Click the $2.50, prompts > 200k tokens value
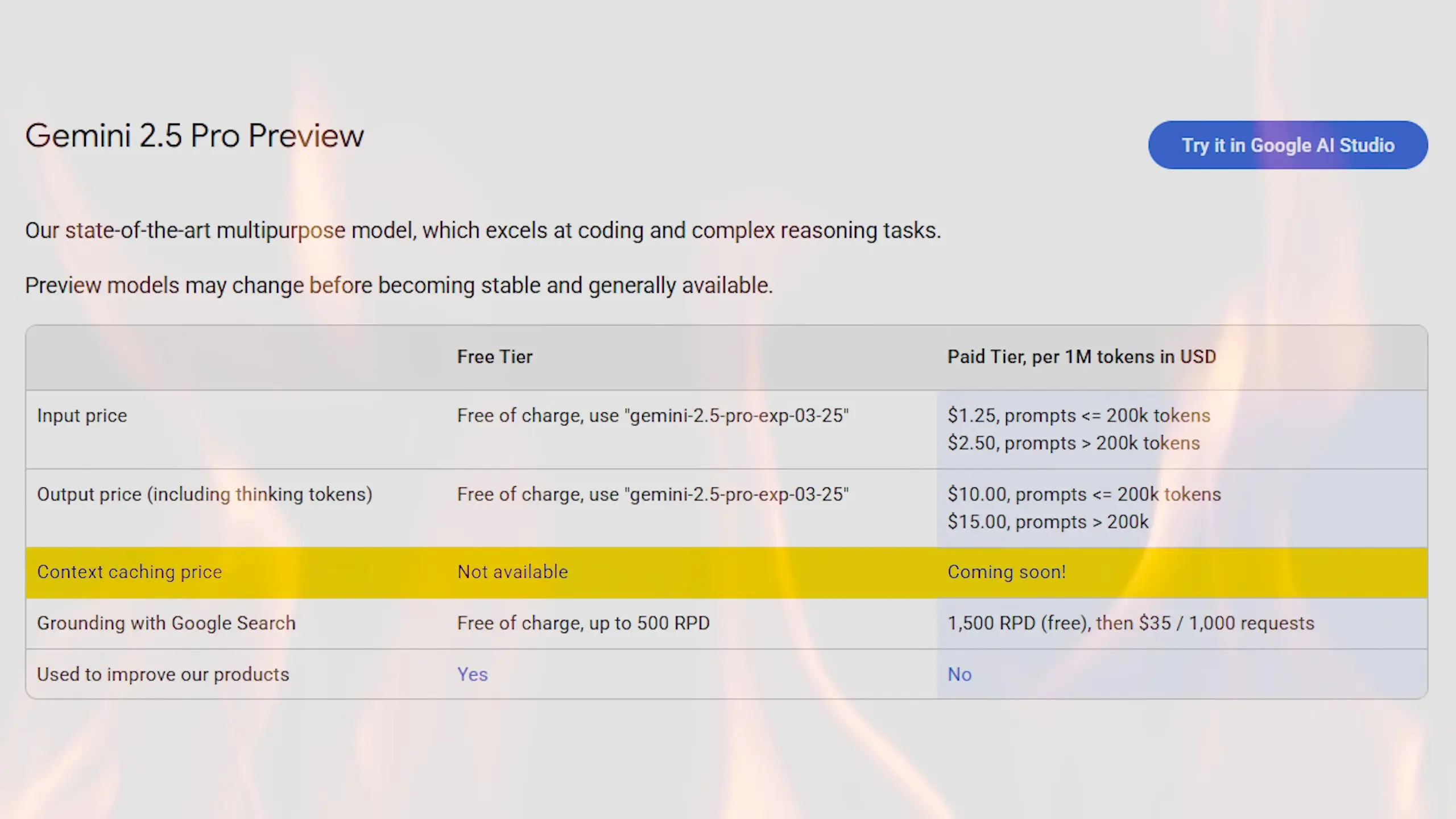 [1074, 443]
